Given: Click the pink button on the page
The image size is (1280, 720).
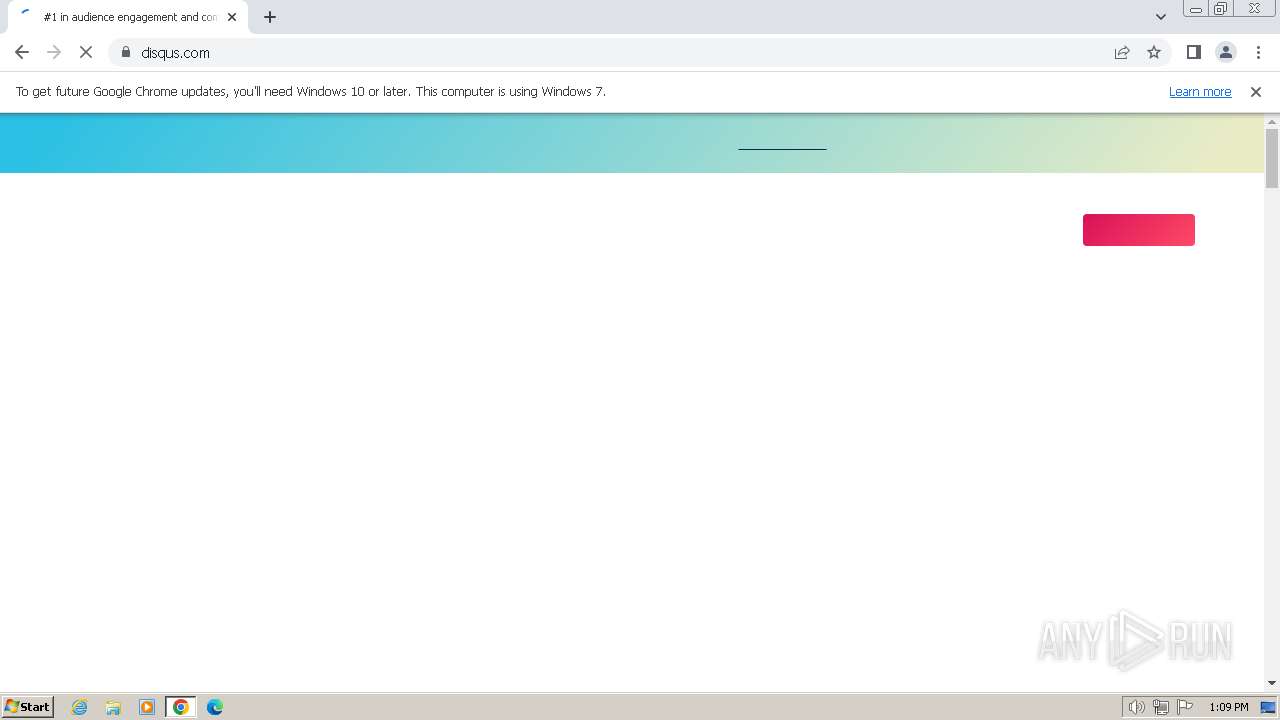Looking at the screenshot, I should coord(1139,230).
